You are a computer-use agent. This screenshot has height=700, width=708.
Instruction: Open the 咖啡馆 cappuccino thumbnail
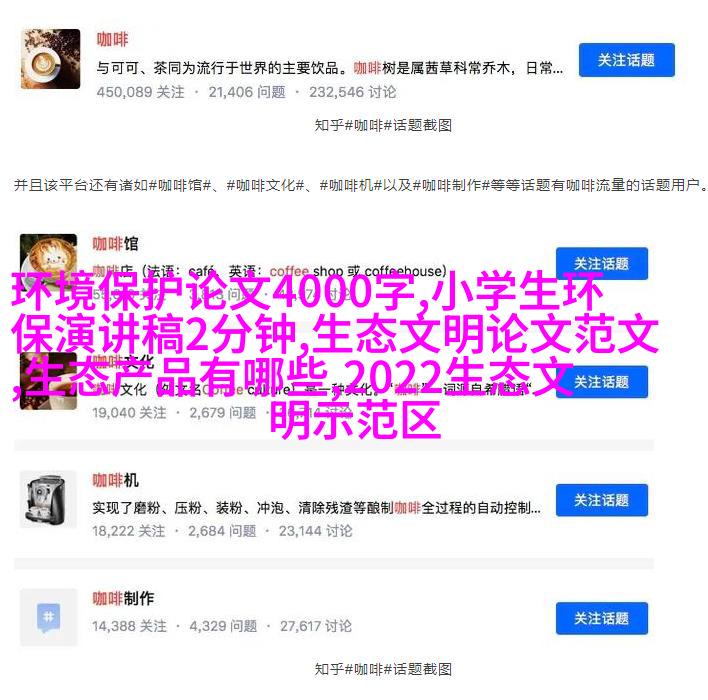(48, 257)
